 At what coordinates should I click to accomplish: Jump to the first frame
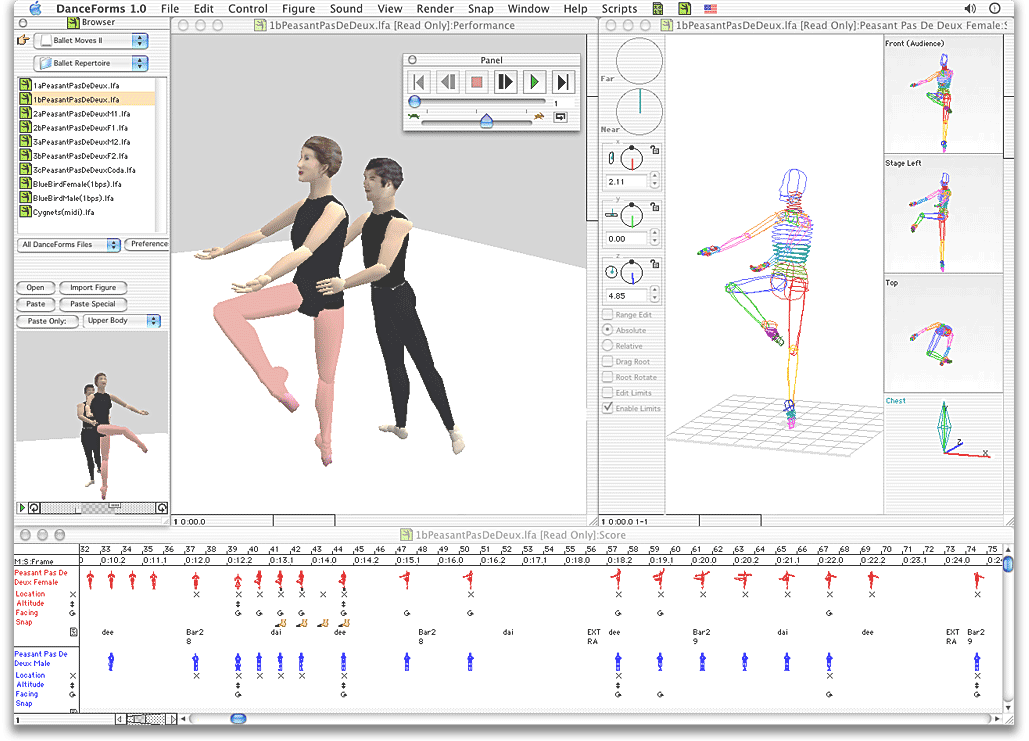[x=419, y=82]
